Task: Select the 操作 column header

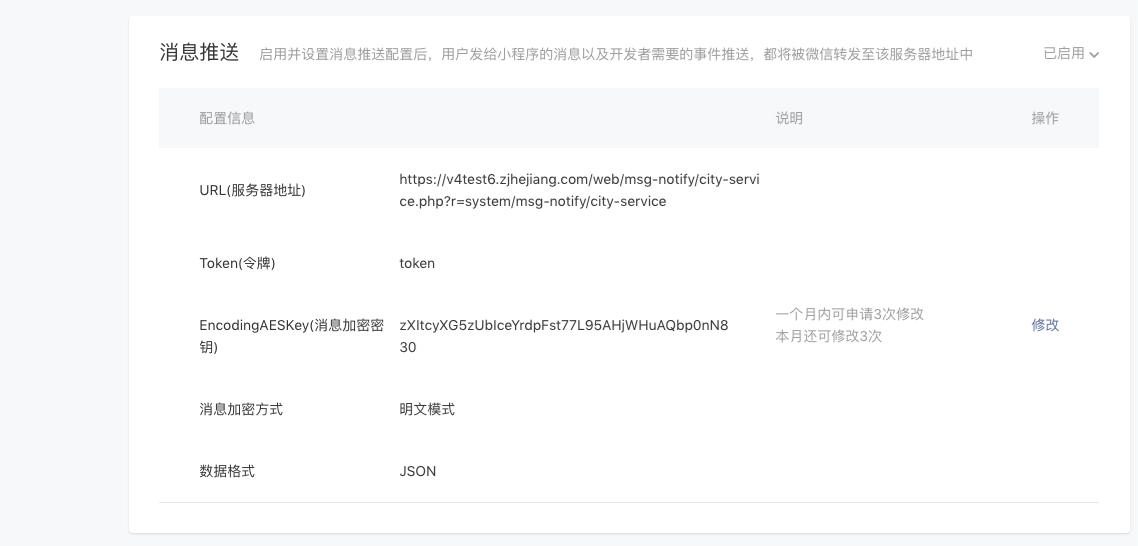Action: [x=1045, y=118]
